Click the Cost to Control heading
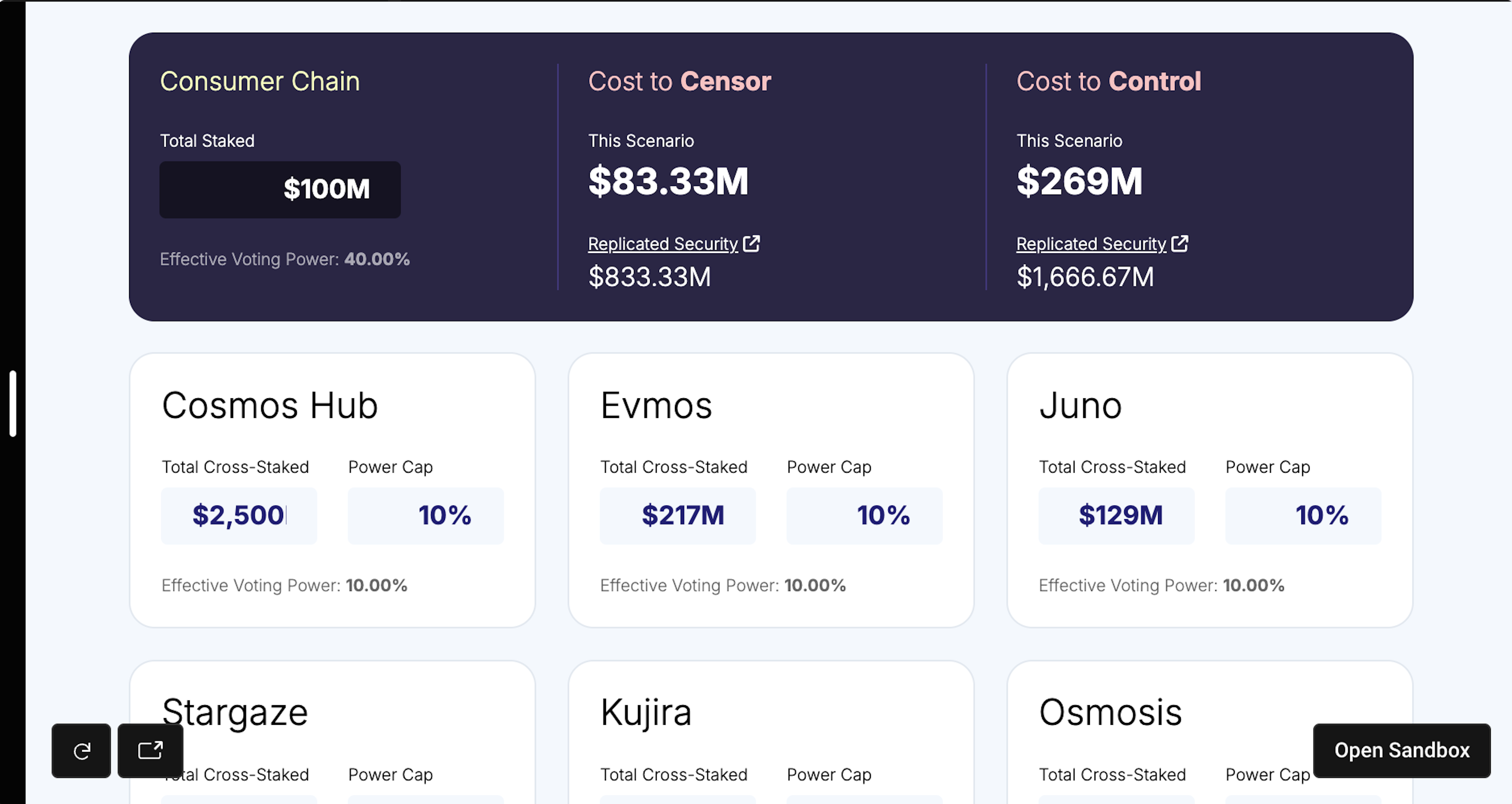1512x804 pixels. [x=1109, y=81]
